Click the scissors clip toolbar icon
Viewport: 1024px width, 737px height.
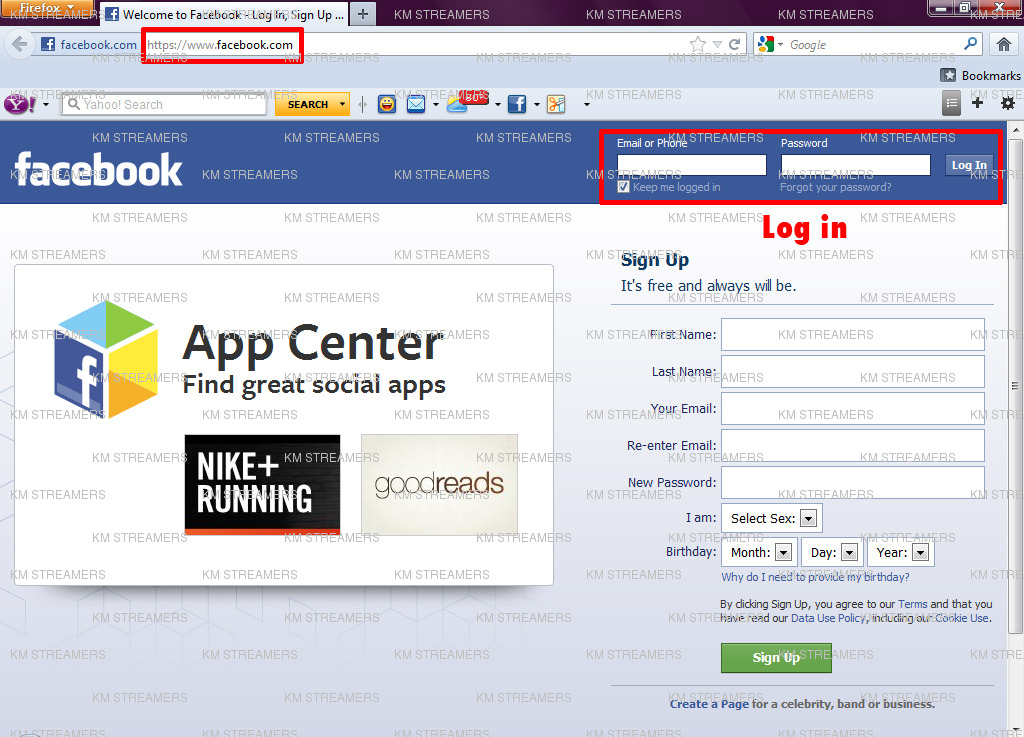[x=556, y=104]
